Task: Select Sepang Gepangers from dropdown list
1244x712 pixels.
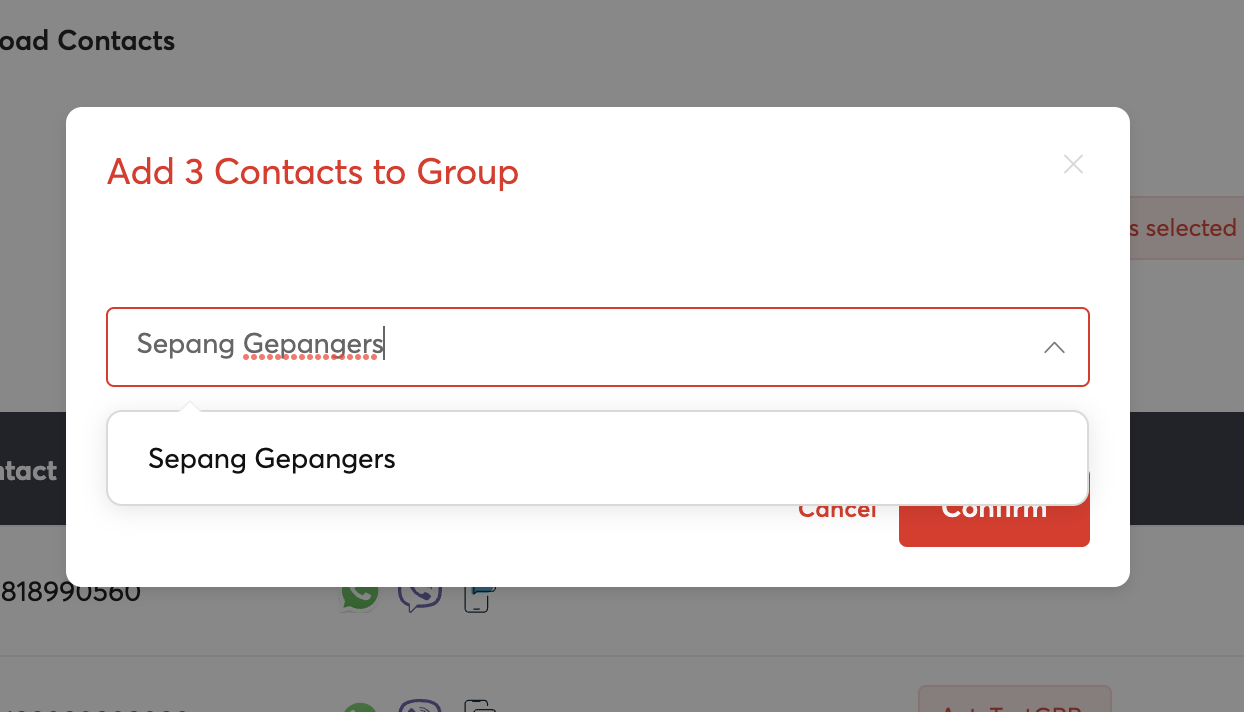Action: (272, 459)
